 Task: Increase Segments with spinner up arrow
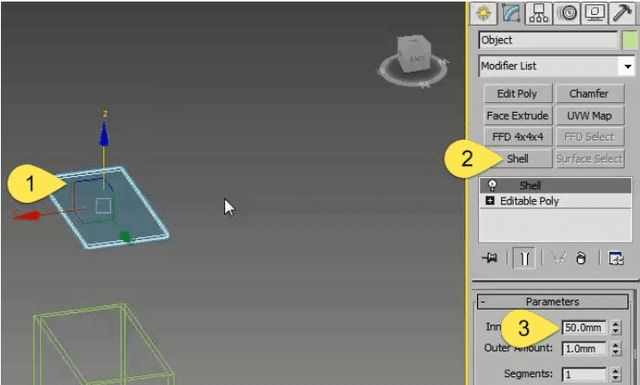(616, 370)
